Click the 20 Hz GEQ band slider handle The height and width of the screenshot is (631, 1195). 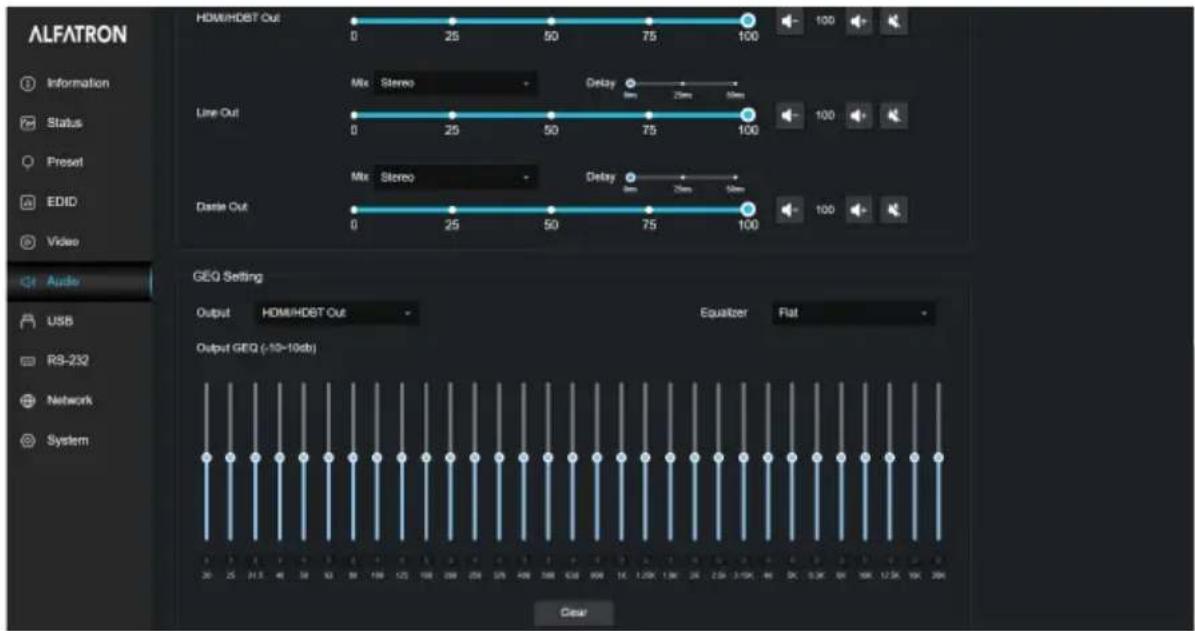tap(206, 457)
